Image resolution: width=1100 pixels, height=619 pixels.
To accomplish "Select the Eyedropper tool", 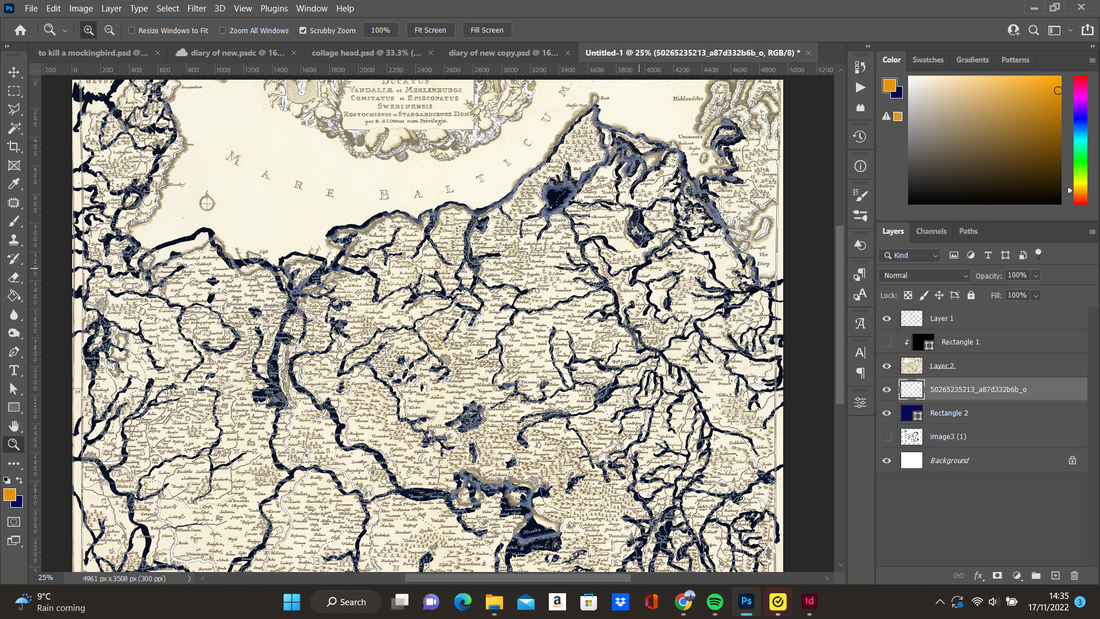I will (x=13, y=184).
